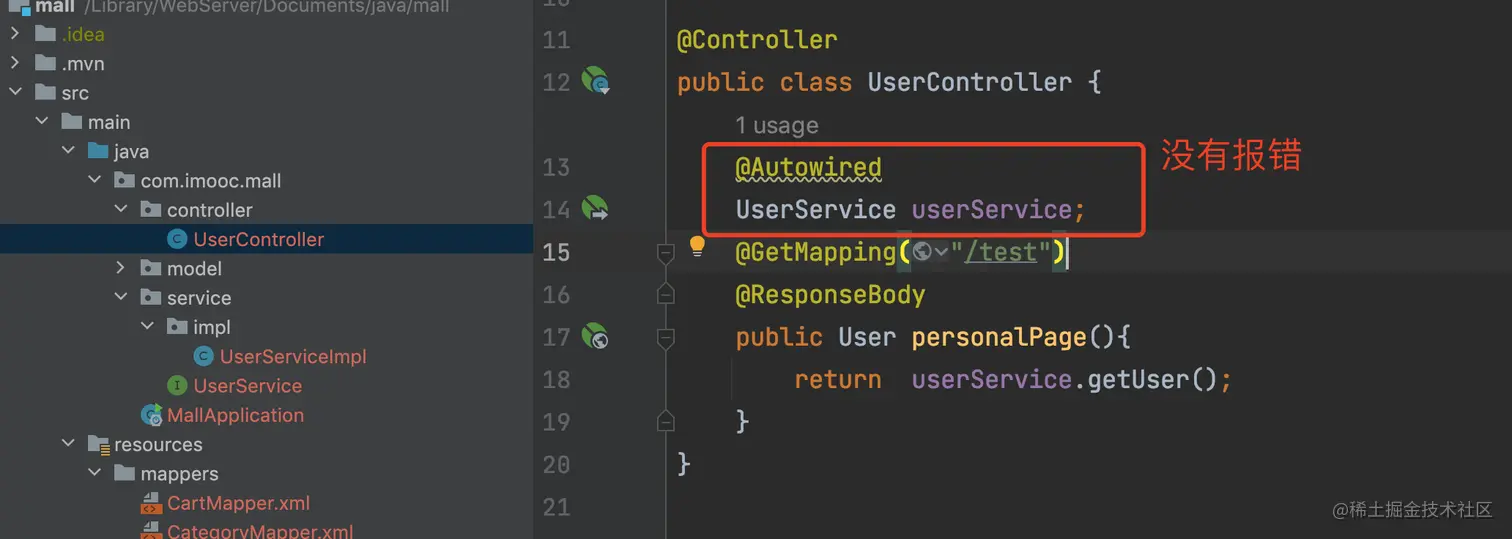
Task: Click the UserService interface icon
Action: [x=177, y=386]
